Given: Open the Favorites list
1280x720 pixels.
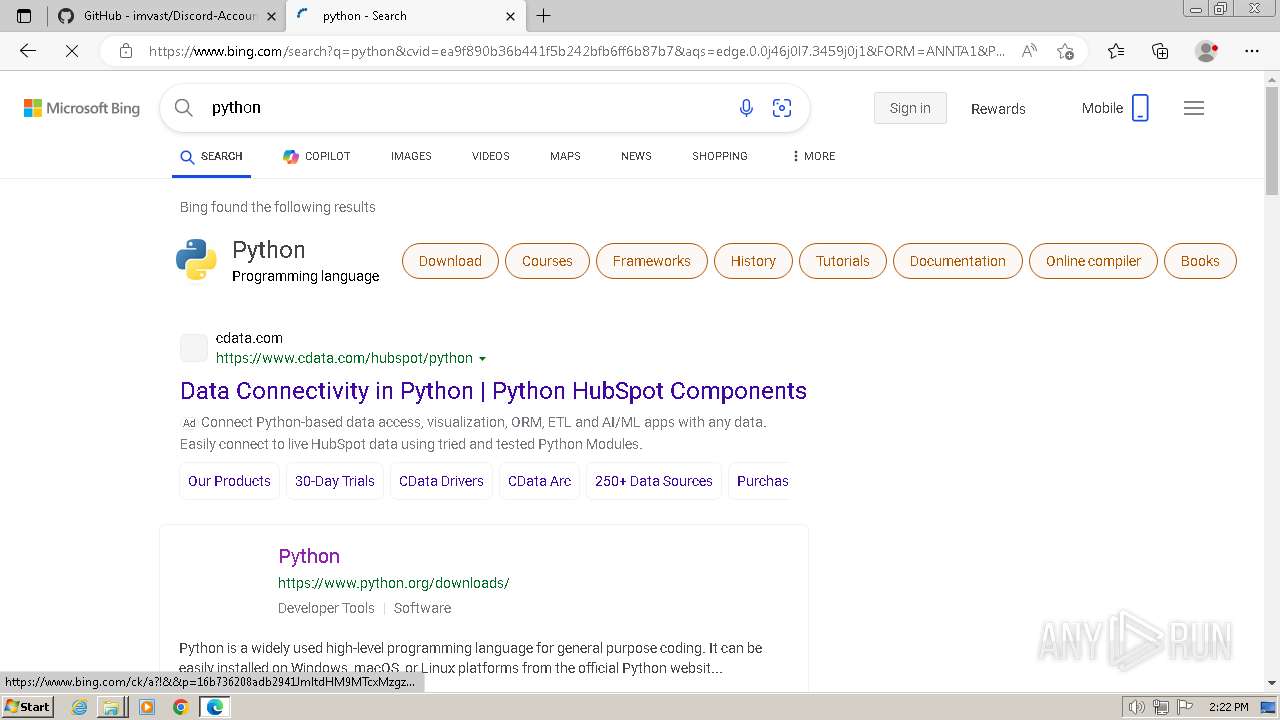Looking at the screenshot, I should coord(1116,51).
